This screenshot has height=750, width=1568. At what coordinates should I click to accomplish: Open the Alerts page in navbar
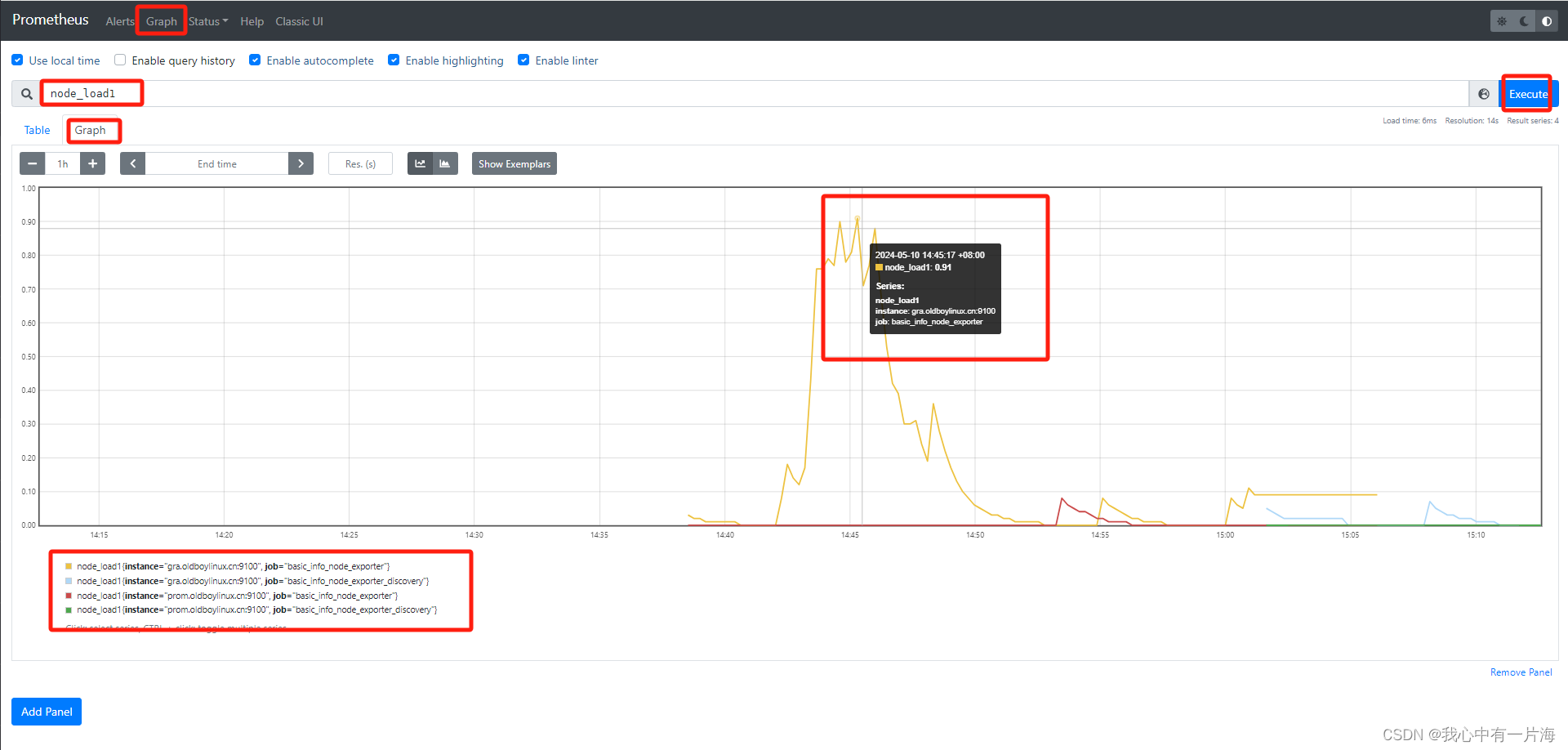(119, 21)
